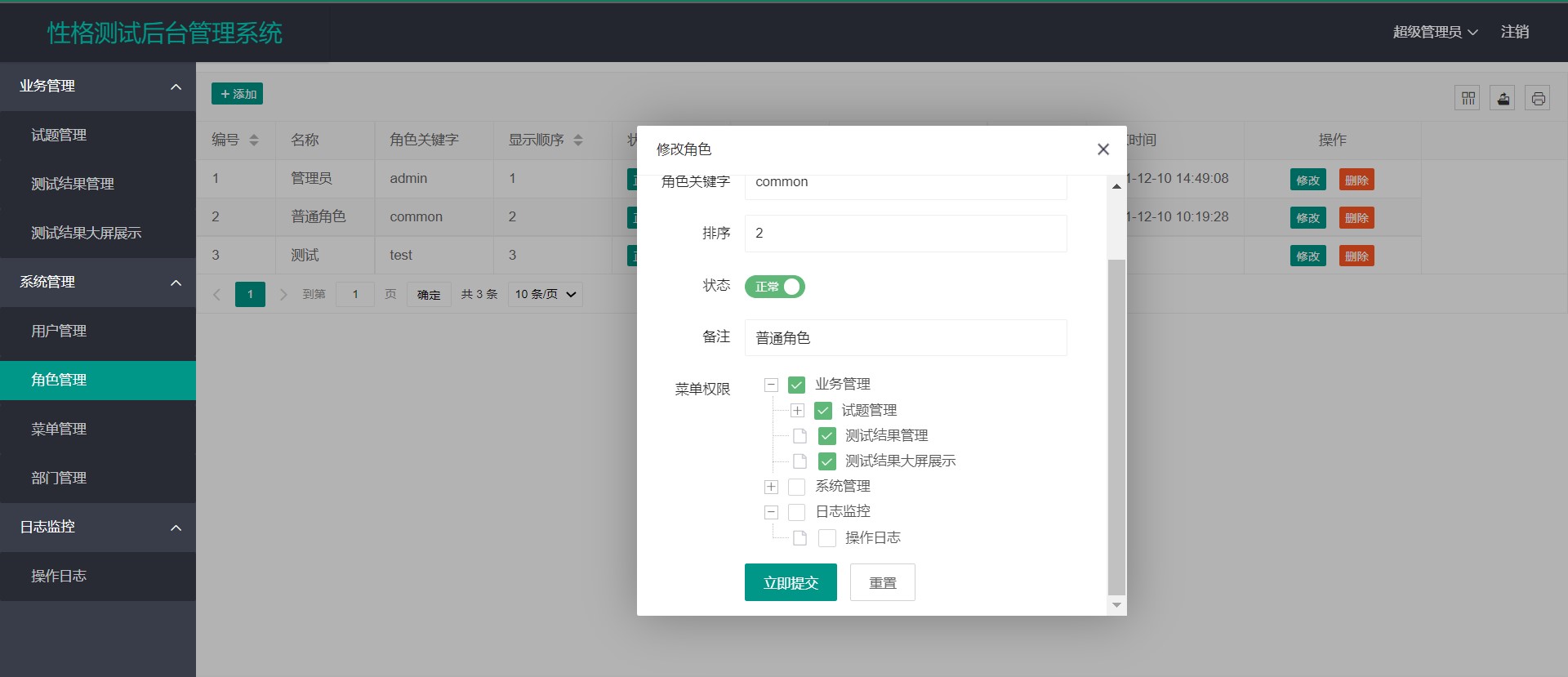Open the column filter icon in table toolbar
The image size is (1568, 677).
1468,98
